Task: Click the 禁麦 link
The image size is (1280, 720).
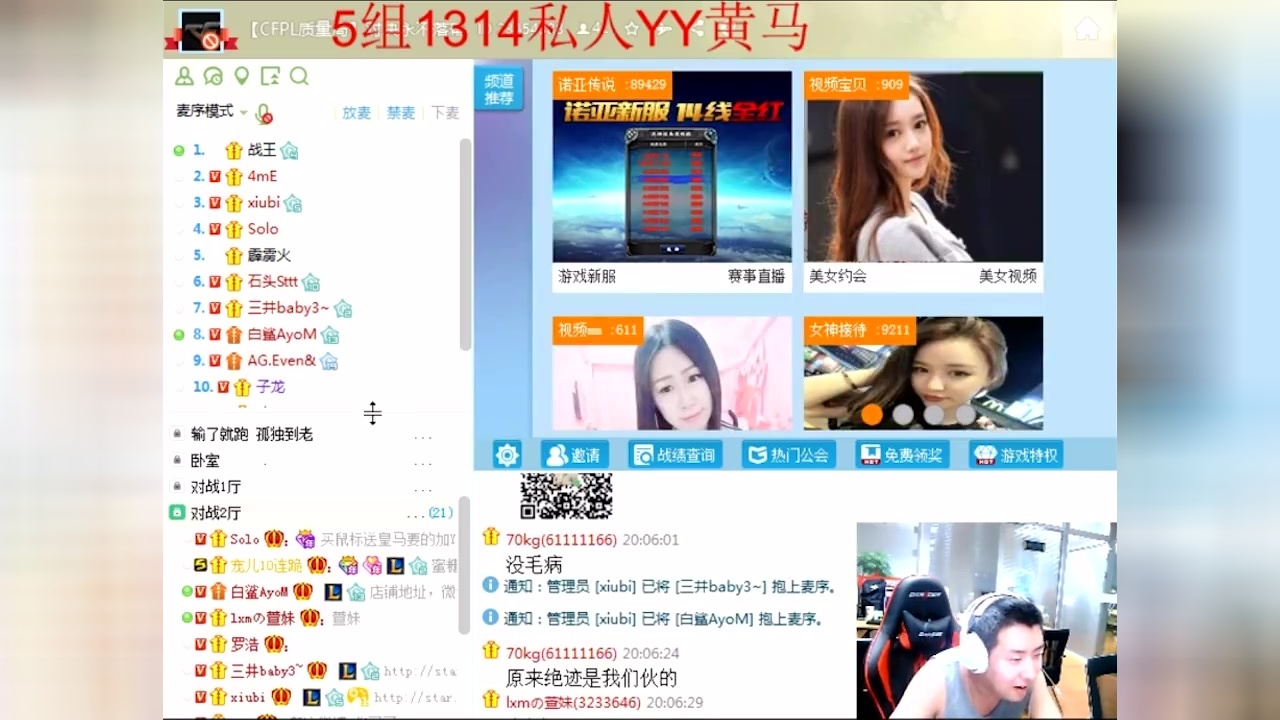Action: 401,113
